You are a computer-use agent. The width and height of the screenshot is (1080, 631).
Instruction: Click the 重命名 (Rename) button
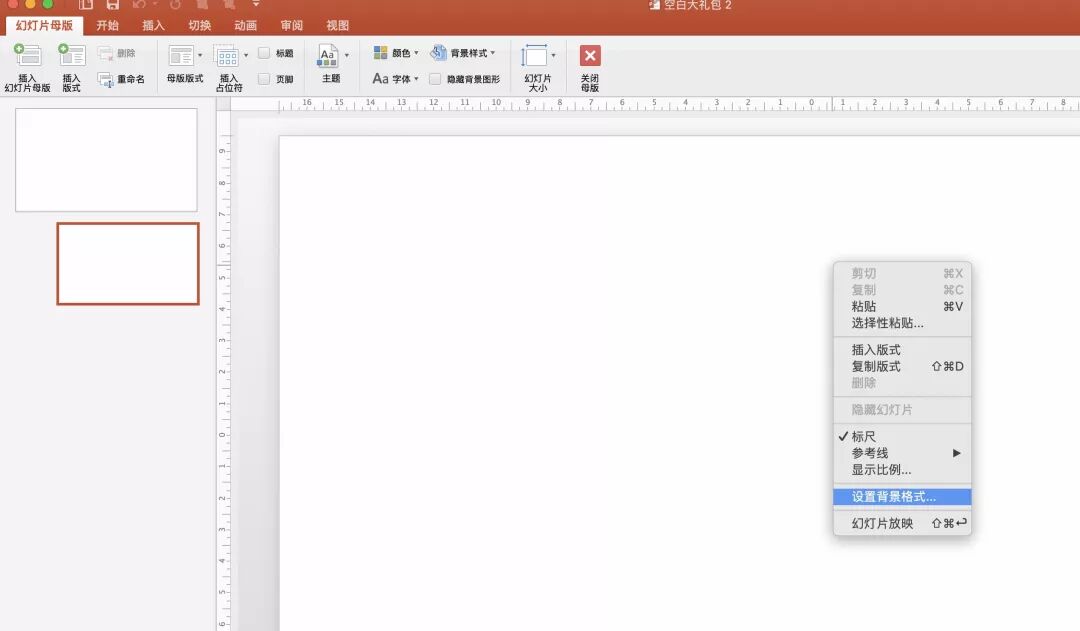pos(121,79)
